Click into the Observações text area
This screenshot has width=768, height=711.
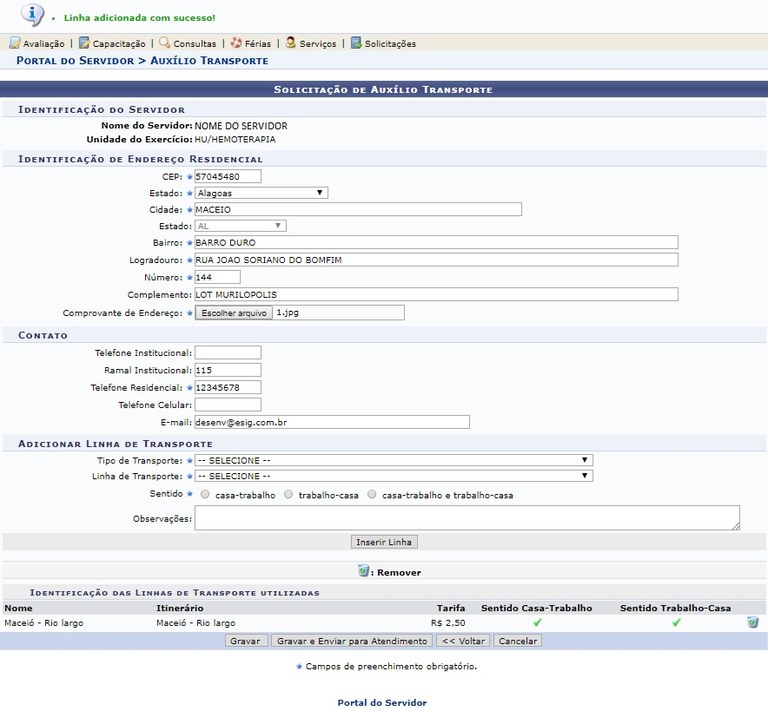click(x=467, y=517)
